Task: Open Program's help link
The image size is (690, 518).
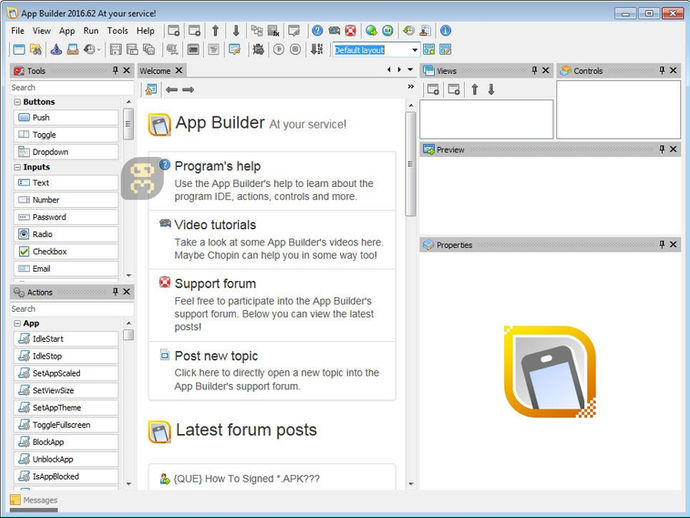Action: [x=217, y=166]
